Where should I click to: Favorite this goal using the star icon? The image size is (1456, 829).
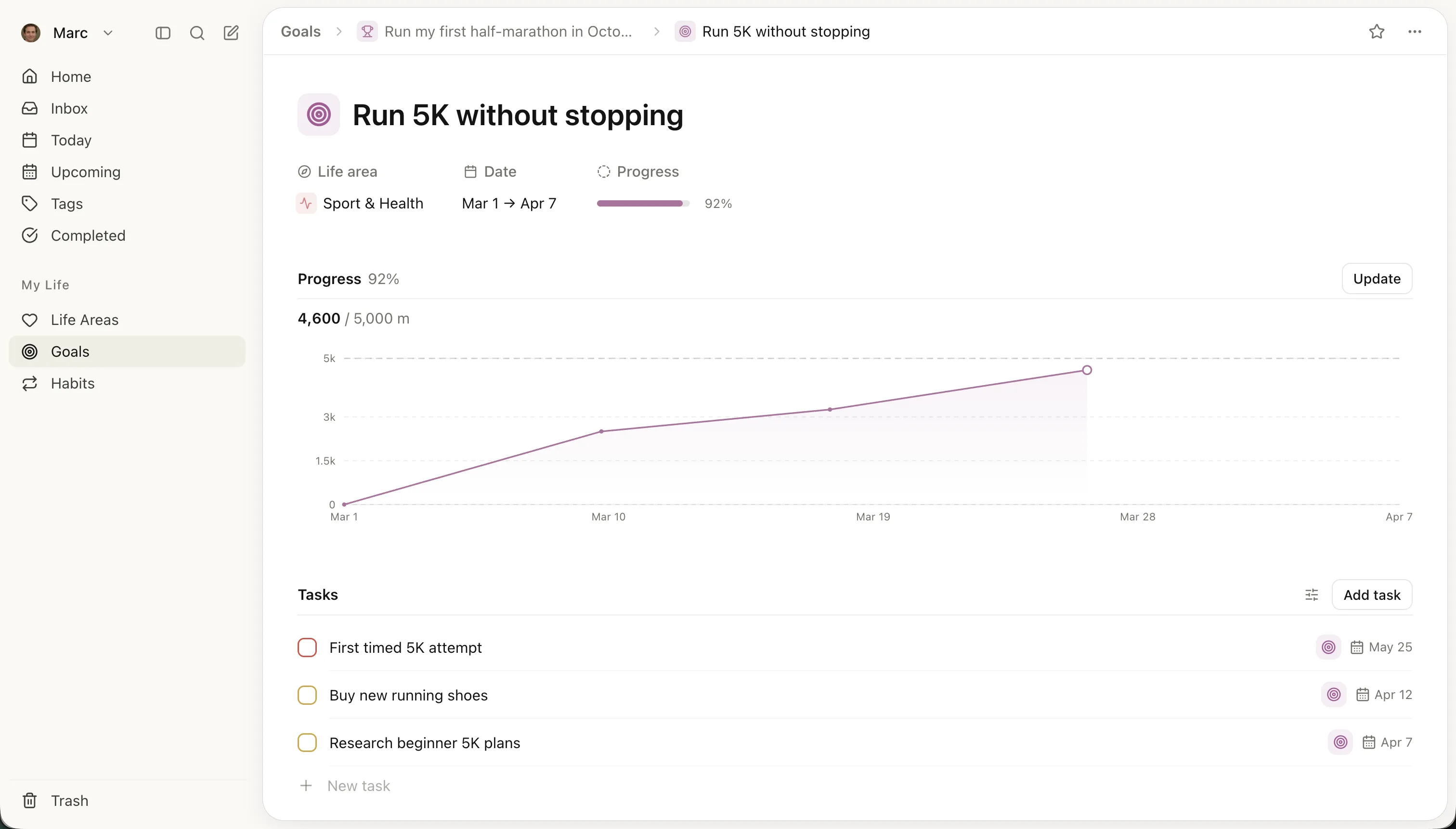coord(1376,32)
